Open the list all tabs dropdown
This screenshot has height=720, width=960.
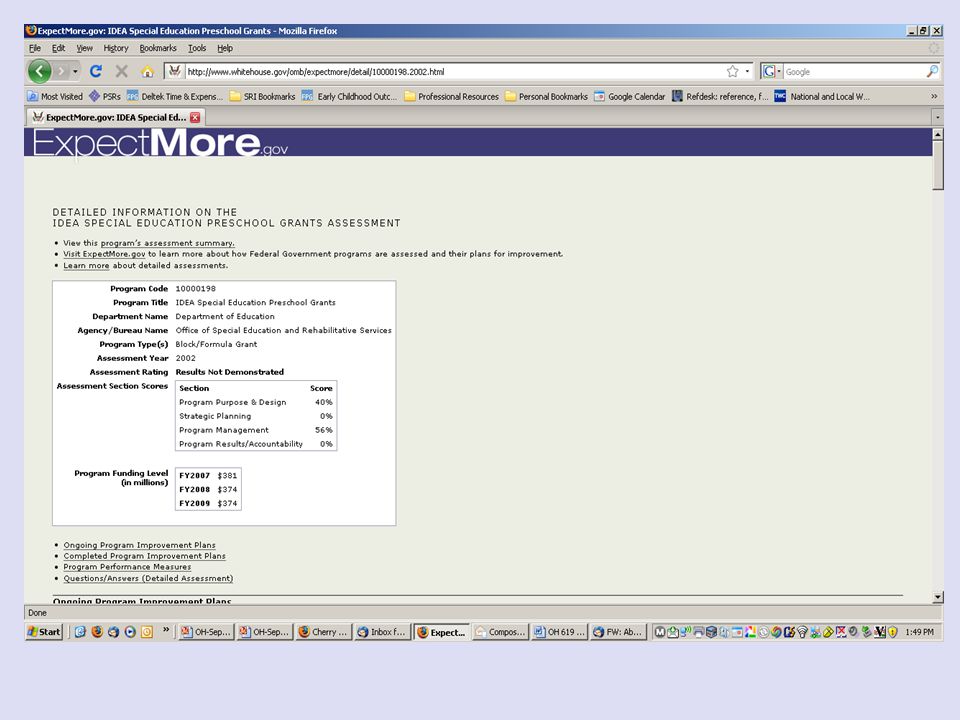coord(937,118)
